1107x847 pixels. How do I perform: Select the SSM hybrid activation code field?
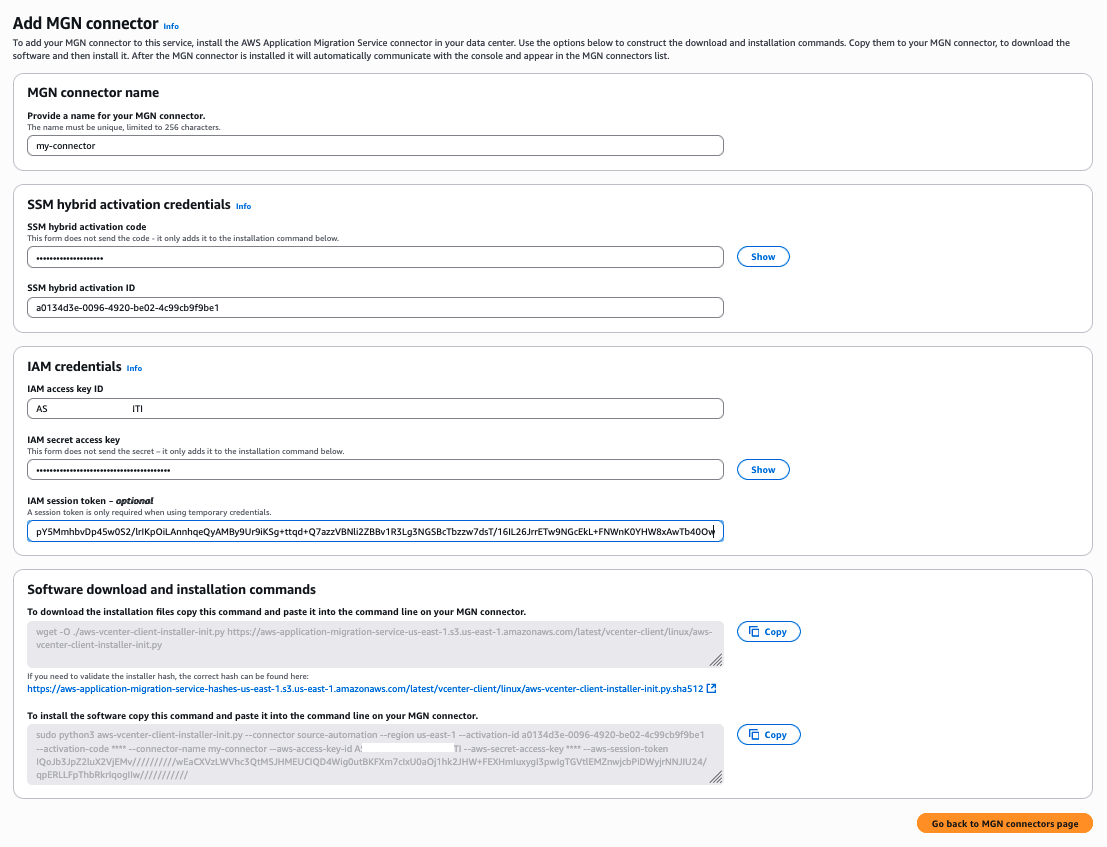[x=374, y=256]
